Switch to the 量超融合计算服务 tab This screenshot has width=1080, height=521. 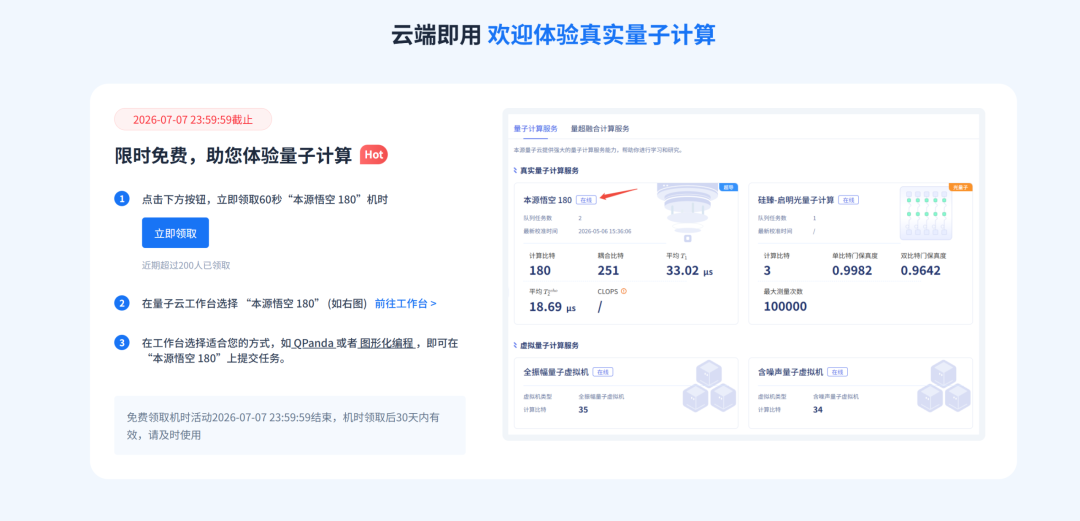pos(600,128)
